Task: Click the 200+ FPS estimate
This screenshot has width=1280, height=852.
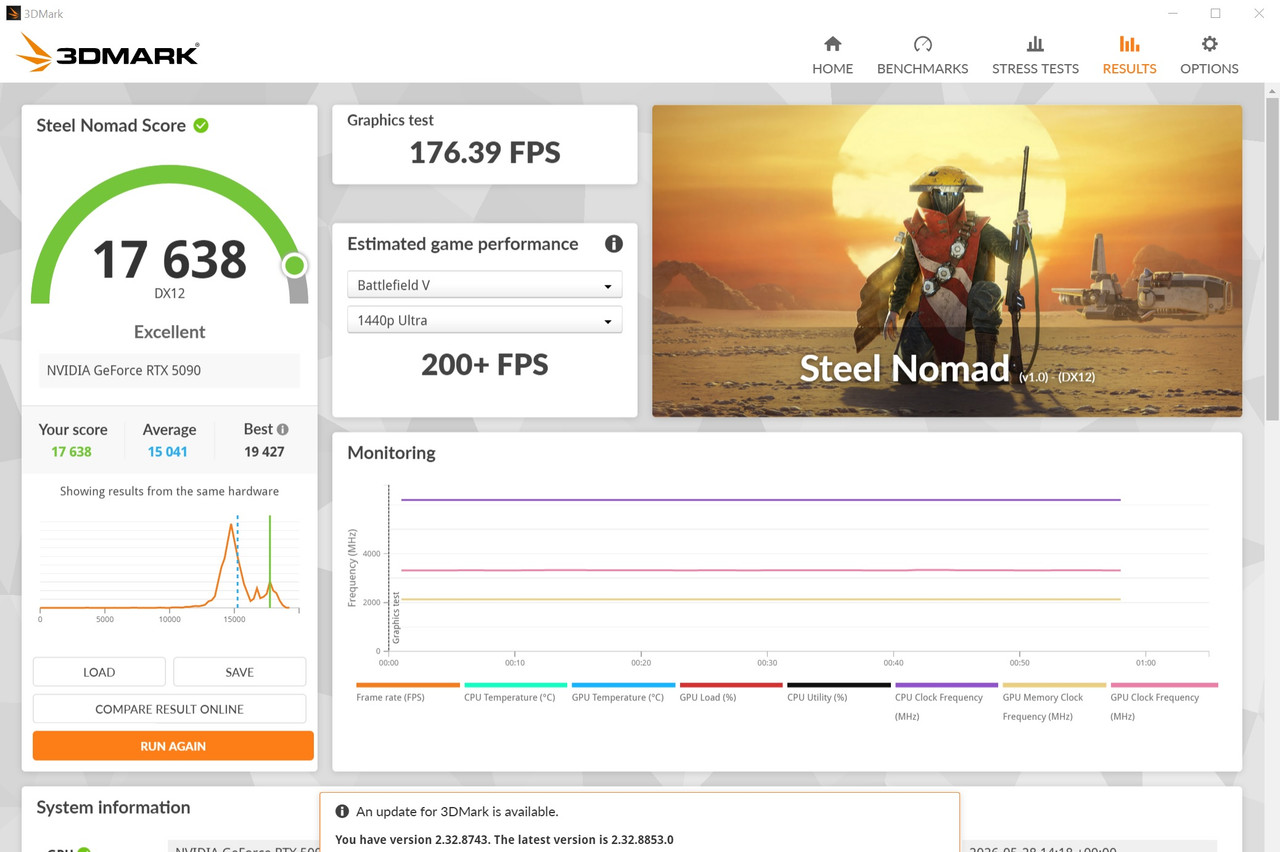Action: pyautogui.click(x=485, y=365)
